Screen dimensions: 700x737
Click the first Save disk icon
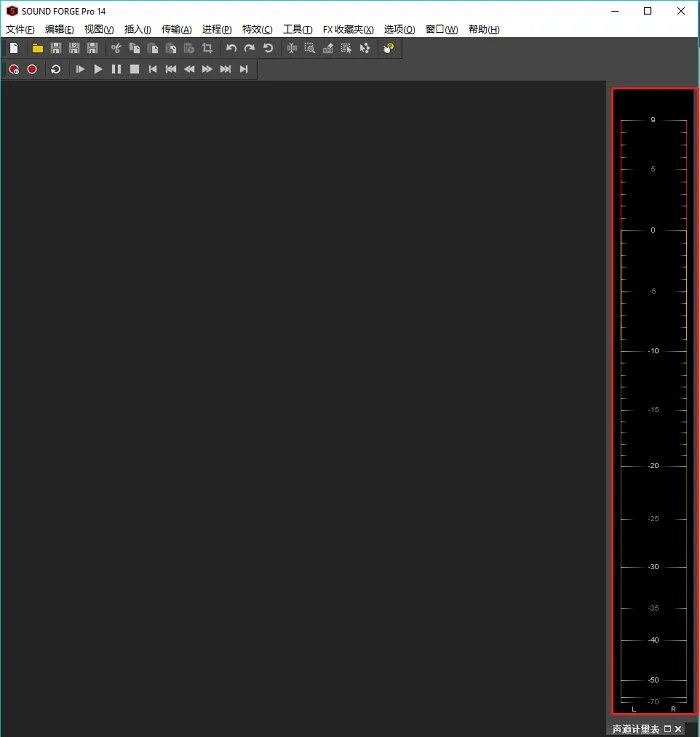click(56, 48)
